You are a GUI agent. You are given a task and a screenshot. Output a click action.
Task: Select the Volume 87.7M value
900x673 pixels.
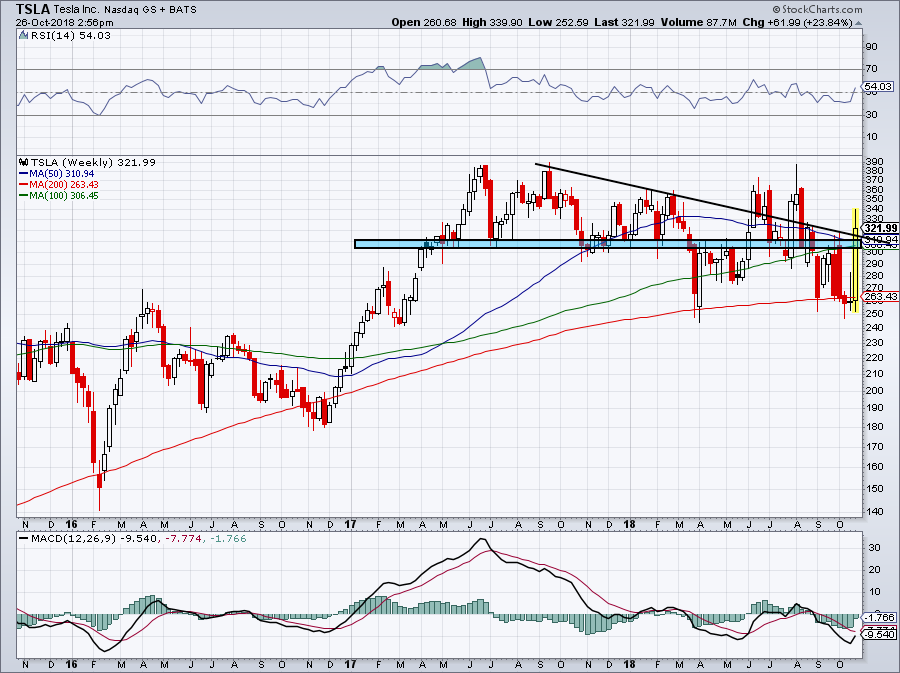[x=699, y=22]
